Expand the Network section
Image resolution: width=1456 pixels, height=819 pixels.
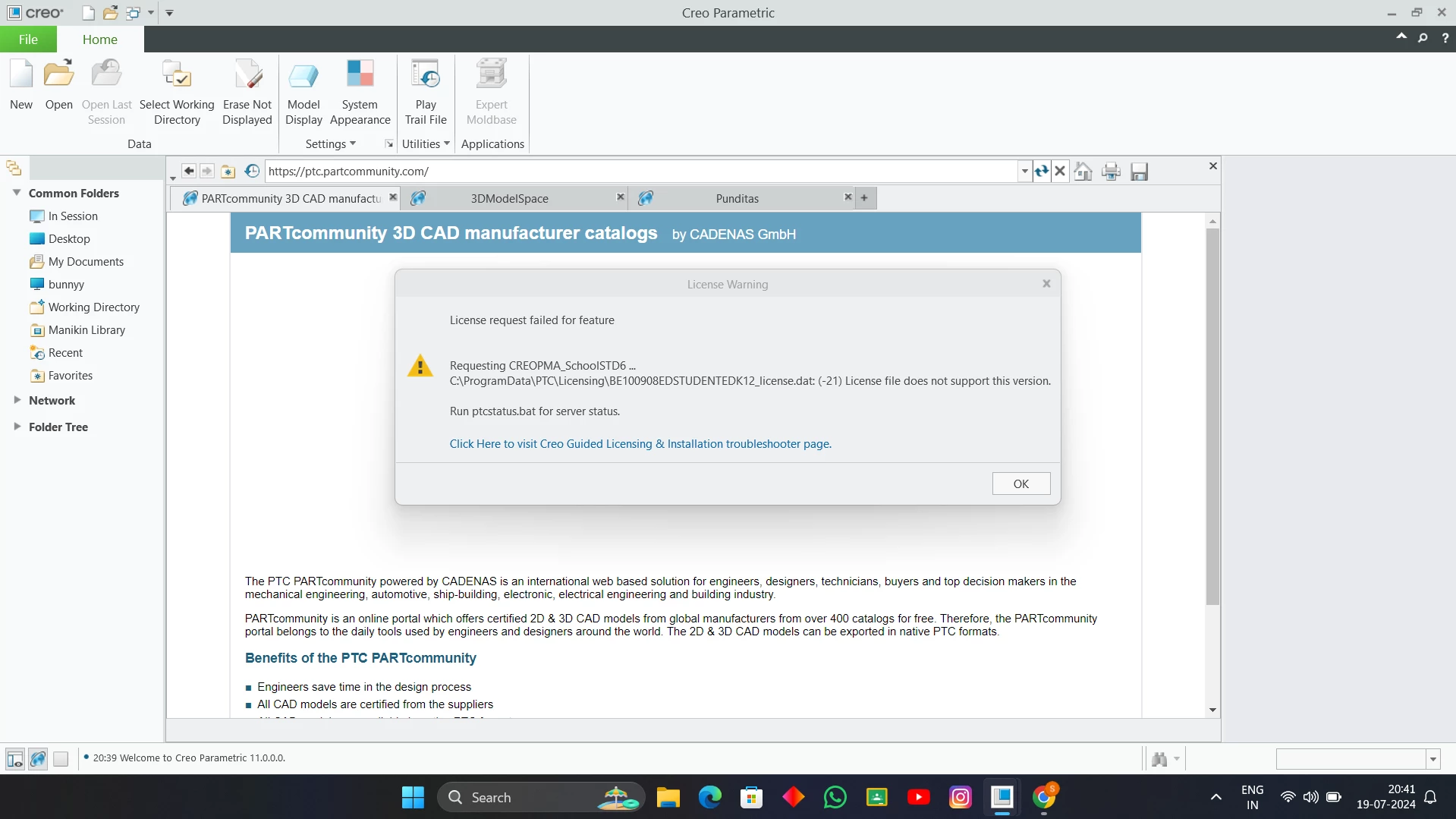pyautogui.click(x=17, y=400)
